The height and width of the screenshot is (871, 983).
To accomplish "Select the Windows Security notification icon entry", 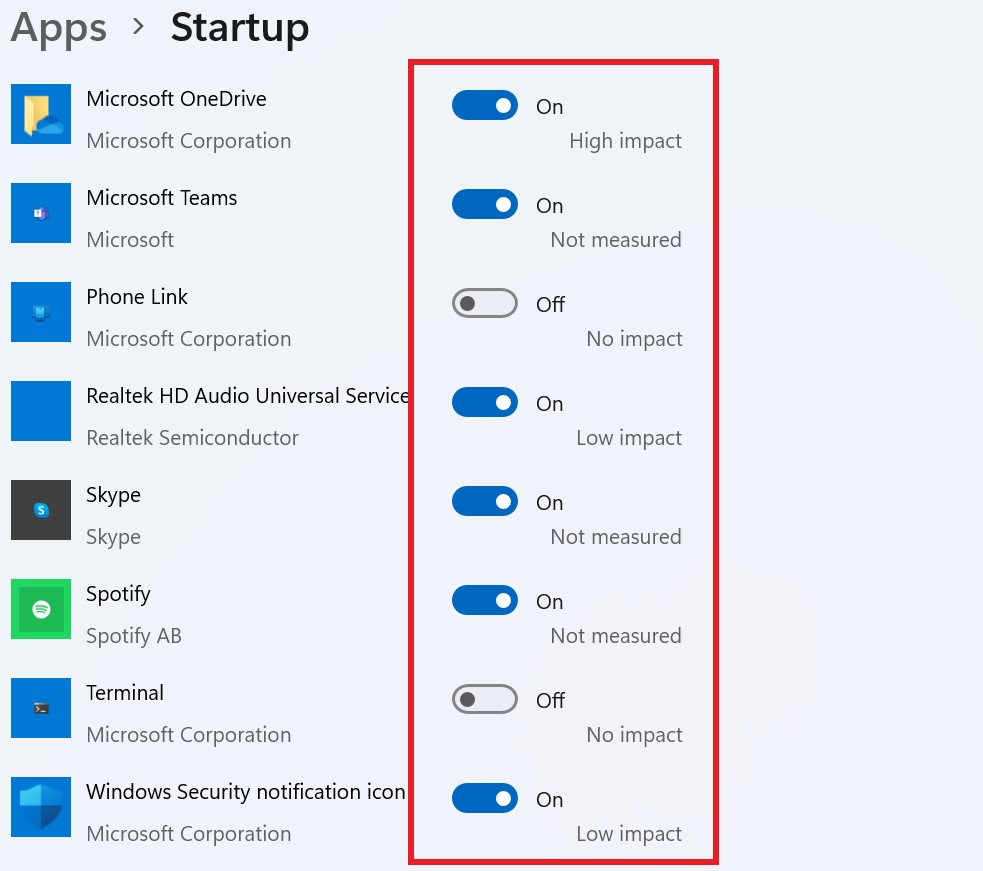I will tap(40, 807).
